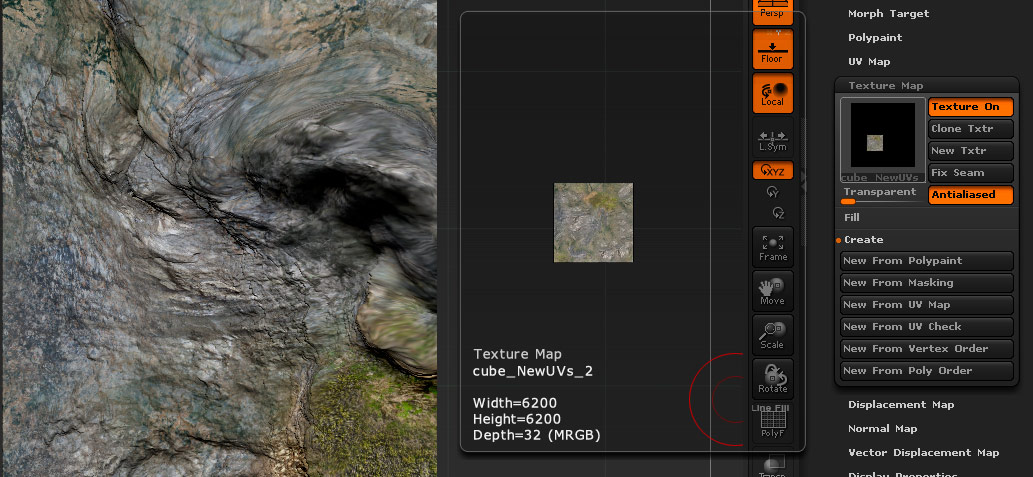This screenshot has width=1033, height=477.
Task: Click the Rotate canvas icon
Action: tap(772, 378)
